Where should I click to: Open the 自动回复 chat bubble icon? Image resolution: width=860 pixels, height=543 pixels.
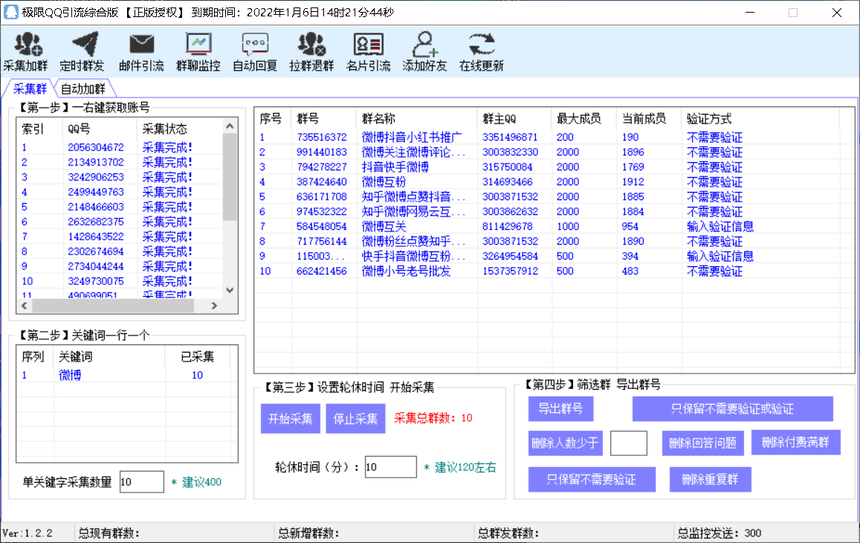point(255,52)
